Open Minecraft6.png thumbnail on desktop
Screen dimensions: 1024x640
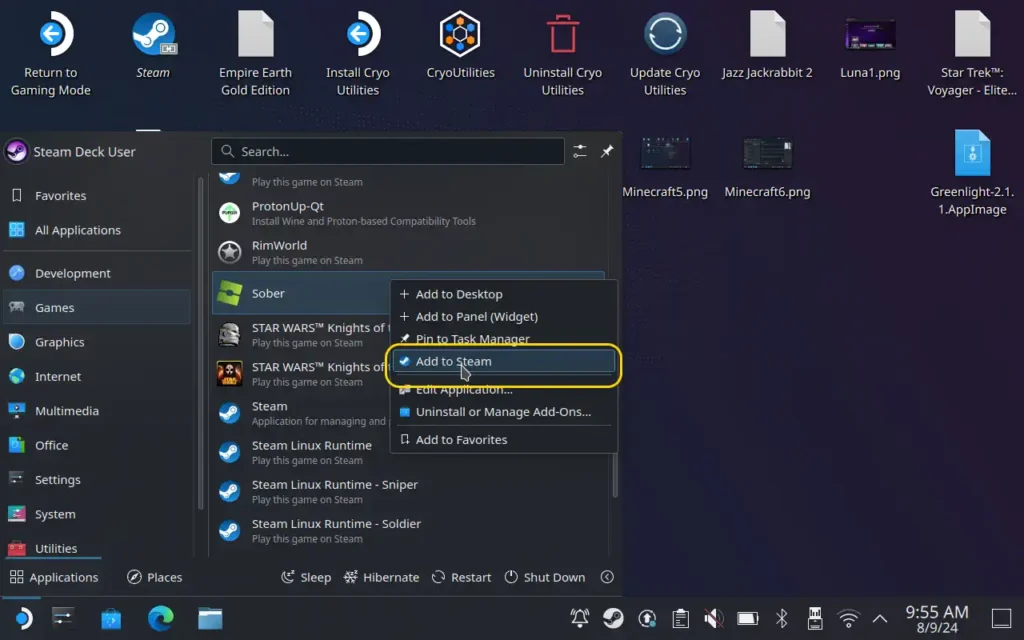pyautogui.click(x=767, y=166)
